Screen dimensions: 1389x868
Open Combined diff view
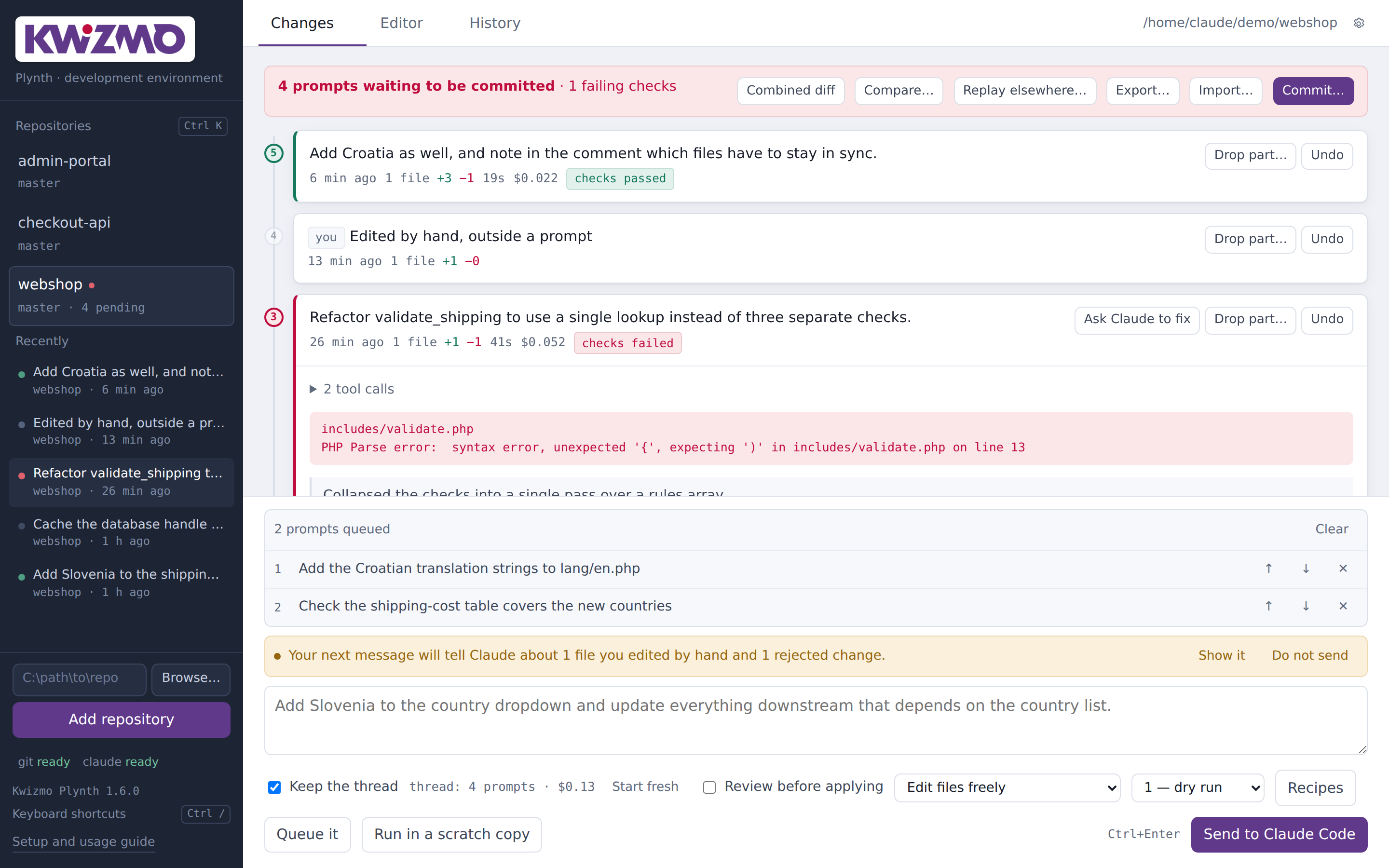[x=790, y=91]
